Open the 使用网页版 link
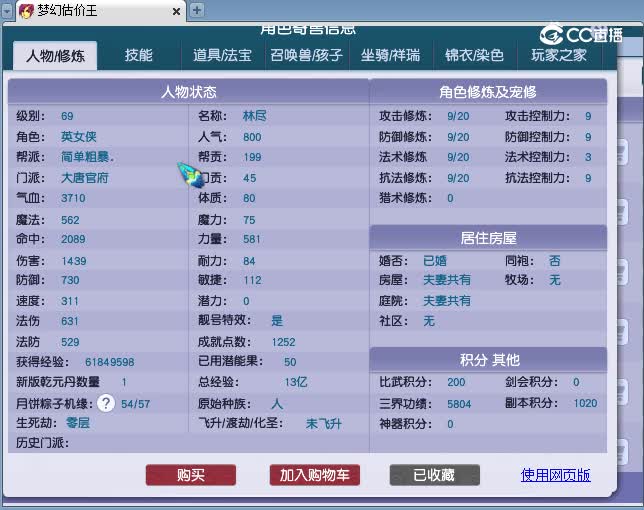 point(556,475)
